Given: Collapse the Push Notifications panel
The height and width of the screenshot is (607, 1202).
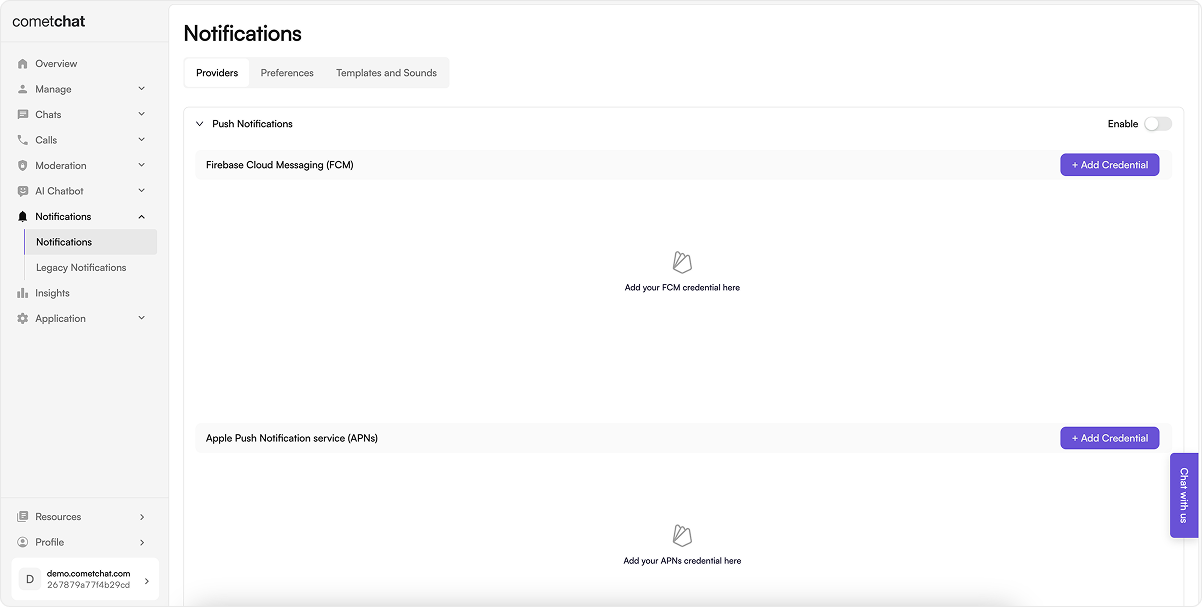Looking at the screenshot, I should 200,123.
